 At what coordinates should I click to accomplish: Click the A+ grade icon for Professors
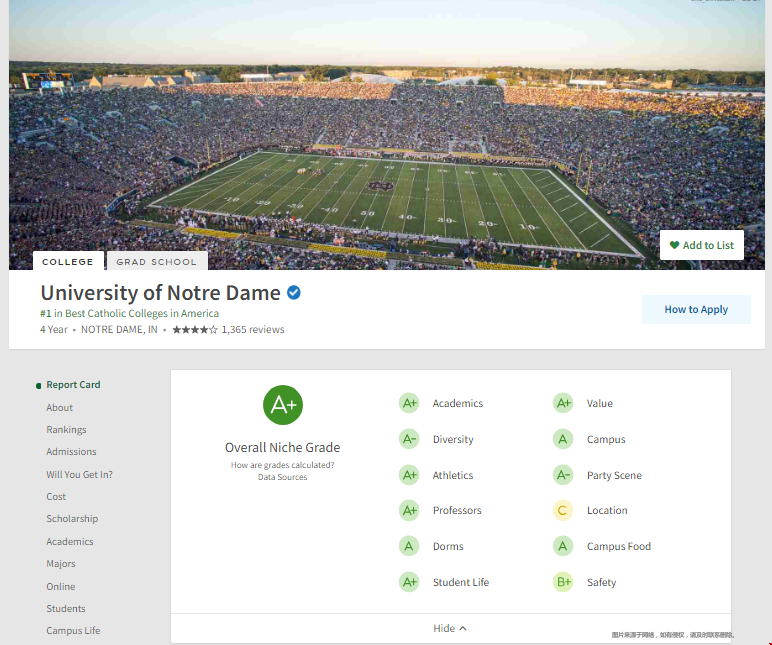pyautogui.click(x=409, y=511)
